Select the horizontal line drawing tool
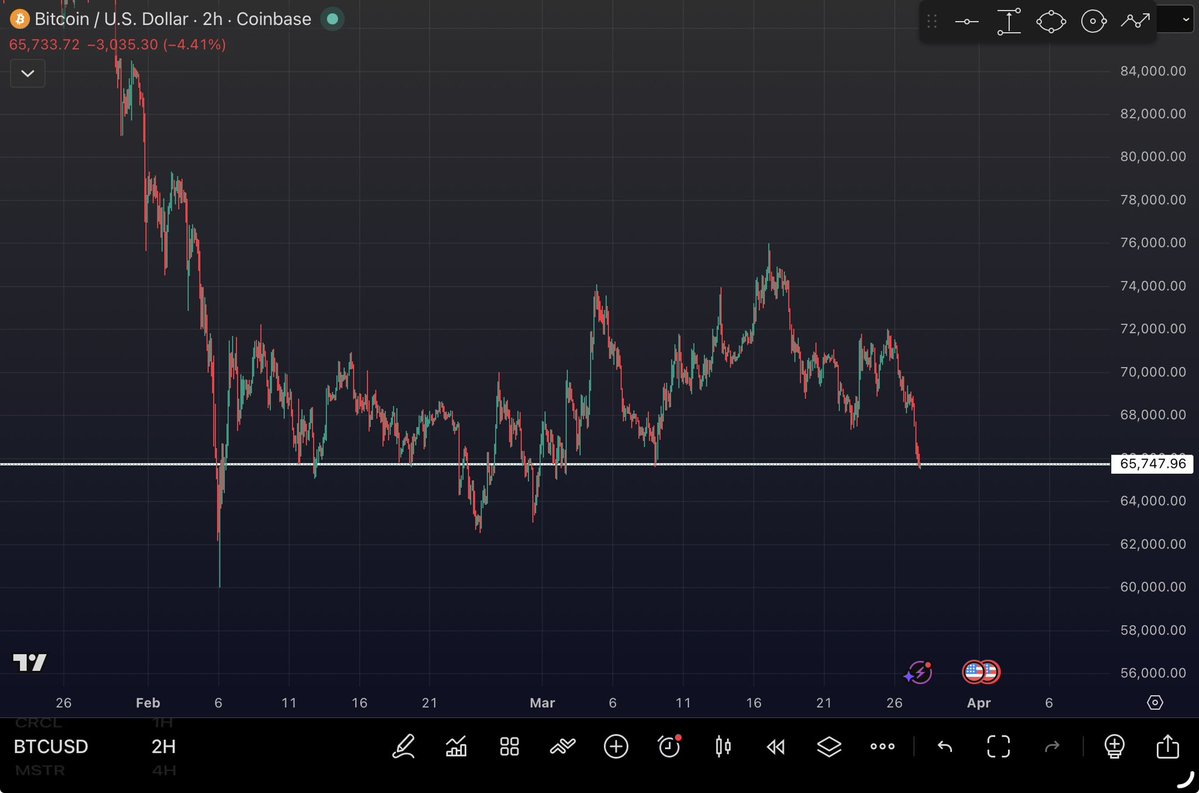The height and width of the screenshot is (793, 1199). tap(967, 21)
